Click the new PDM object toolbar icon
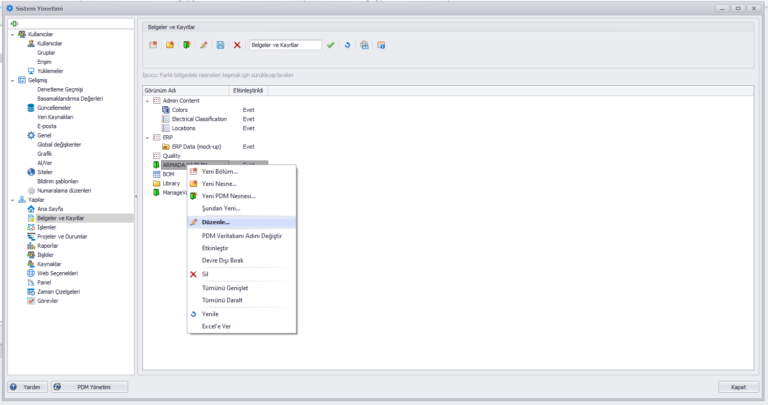Screen dimensions: 768x405 pyautogui.click(x=186, y=45)
